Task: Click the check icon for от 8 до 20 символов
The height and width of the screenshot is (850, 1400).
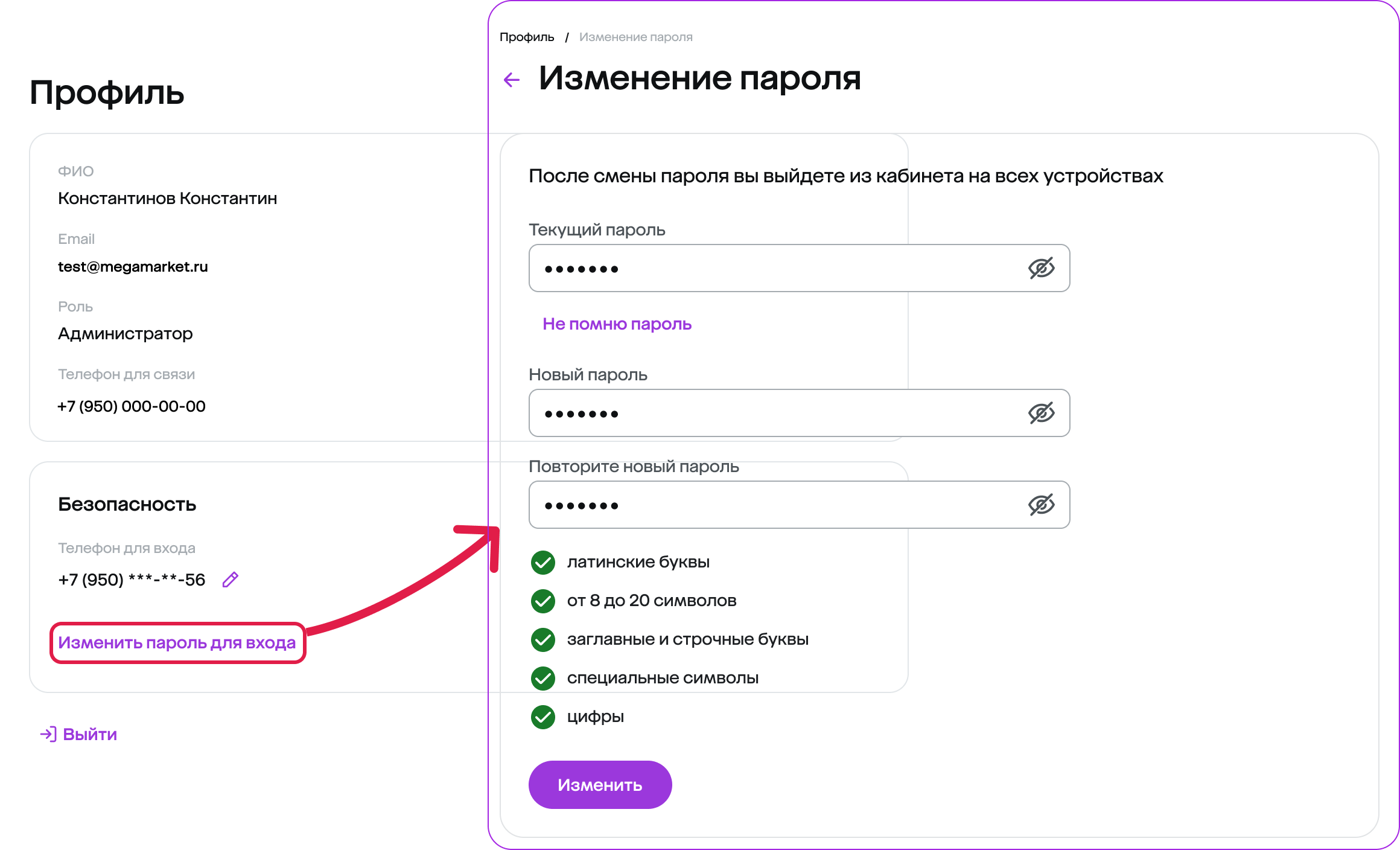Action: pyautogui.click(x=543, y=601)
